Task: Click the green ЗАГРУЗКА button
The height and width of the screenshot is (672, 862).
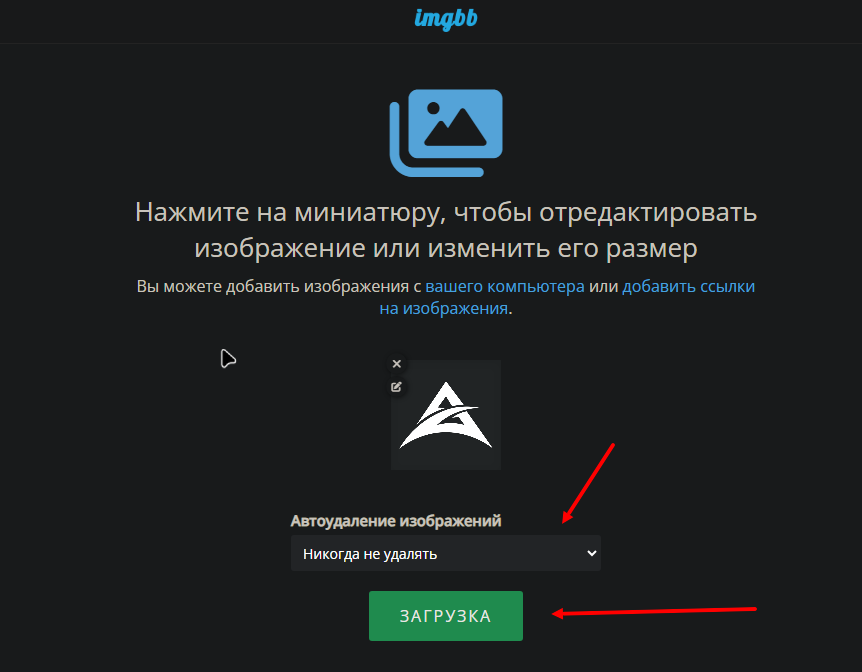Action: point(446,616)
